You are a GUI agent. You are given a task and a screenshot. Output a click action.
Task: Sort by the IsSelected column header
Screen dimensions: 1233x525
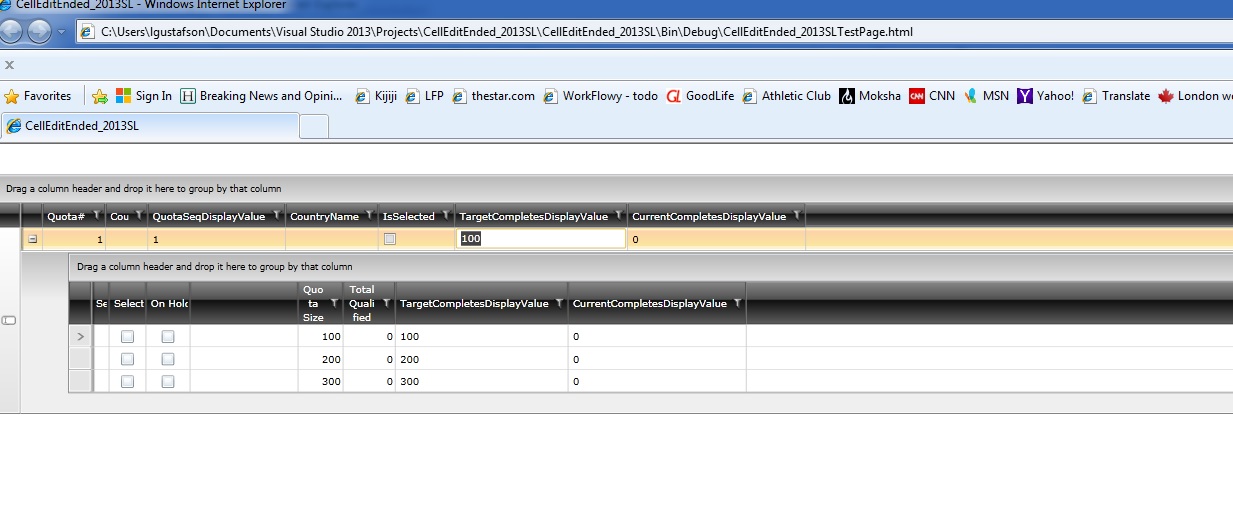[x=408, y=216]
